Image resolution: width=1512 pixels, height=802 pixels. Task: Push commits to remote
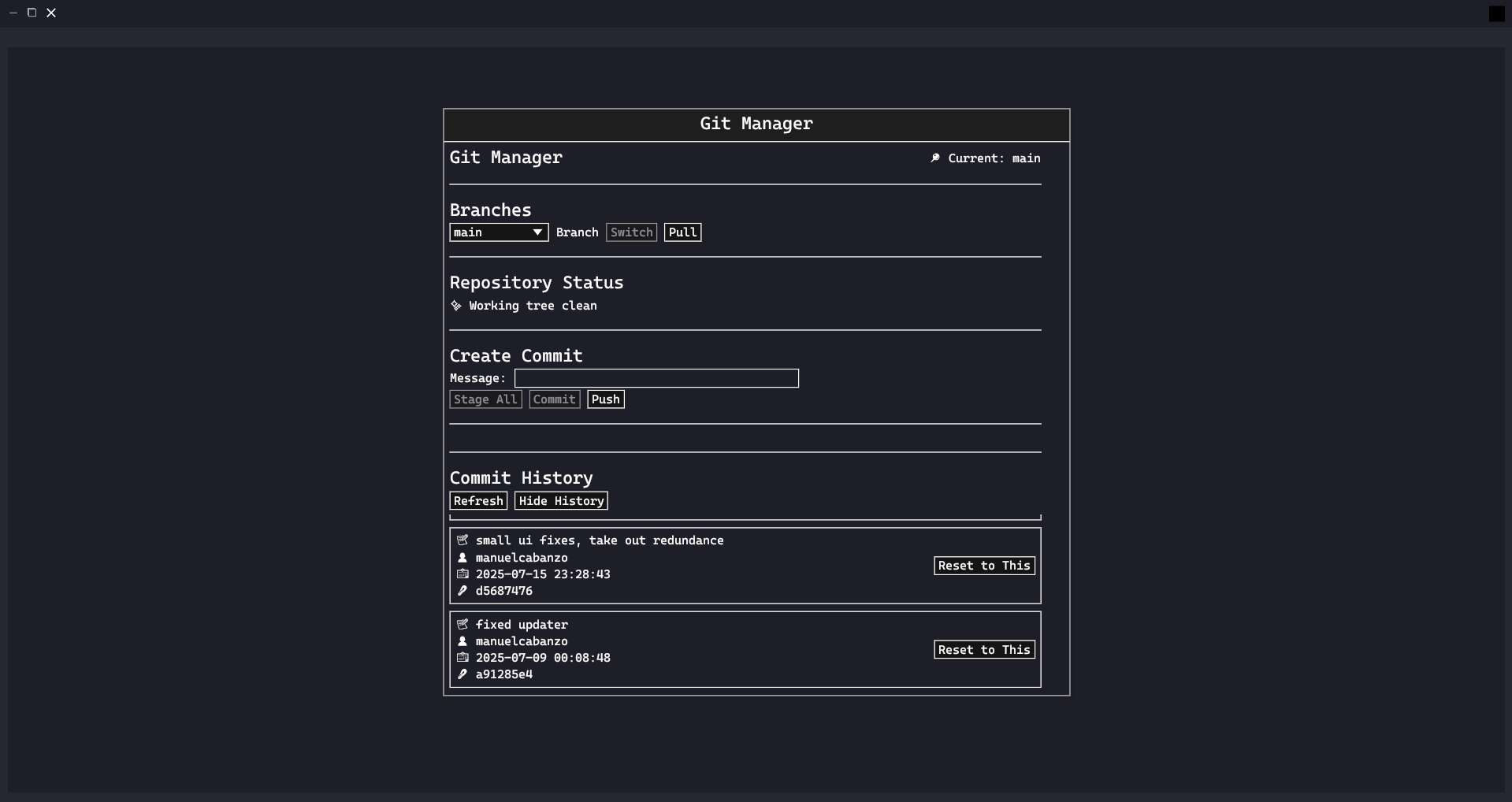click(x=605, y=399)
